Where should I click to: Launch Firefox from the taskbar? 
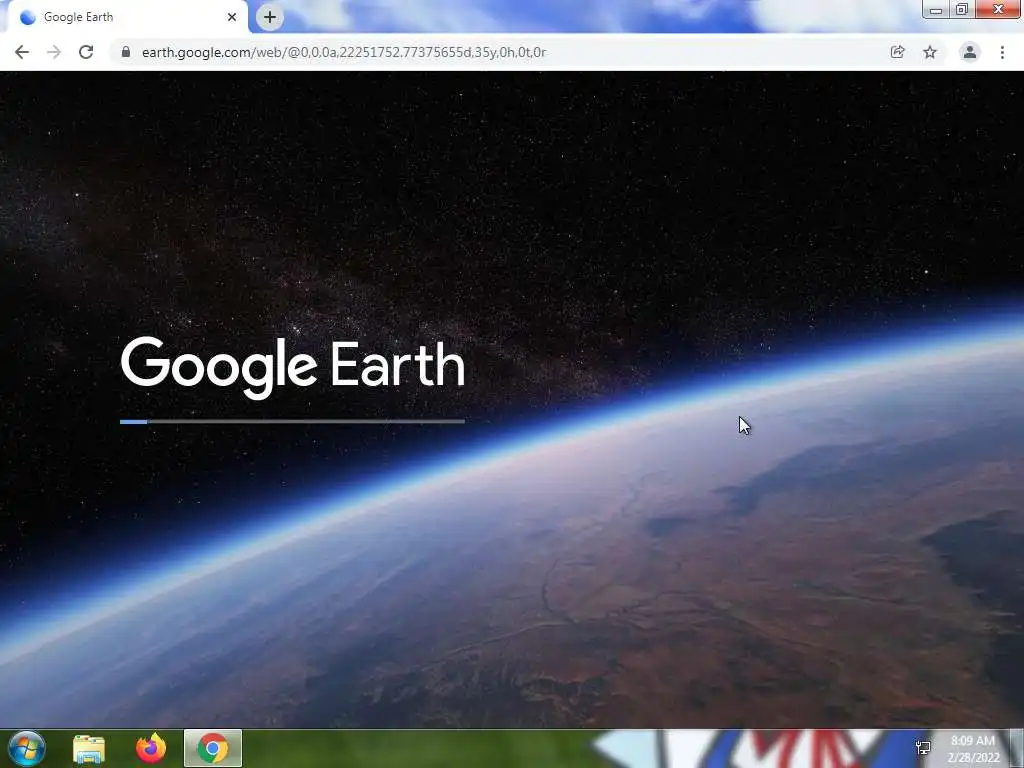[x=151, y=748]
